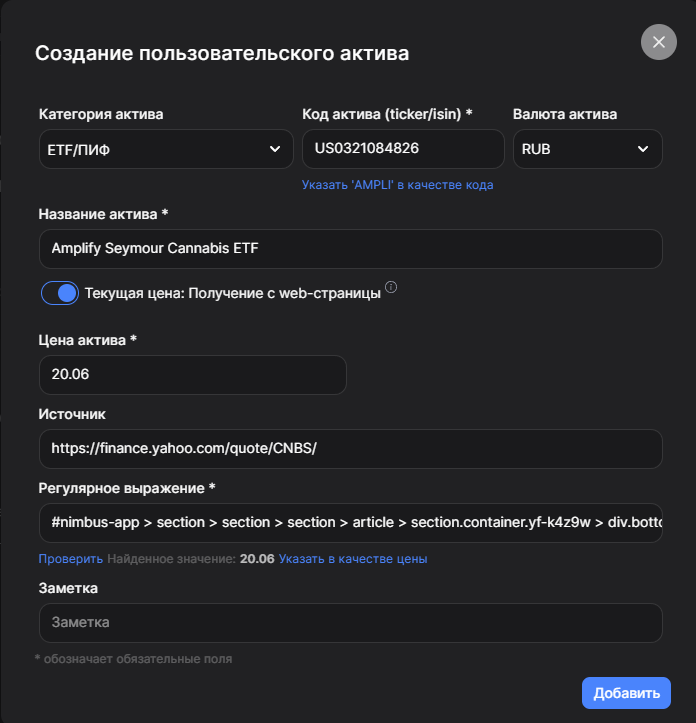This screenshot has height=723, width=696.
Task: Click the found value 20.06 text
Action: 257,559
